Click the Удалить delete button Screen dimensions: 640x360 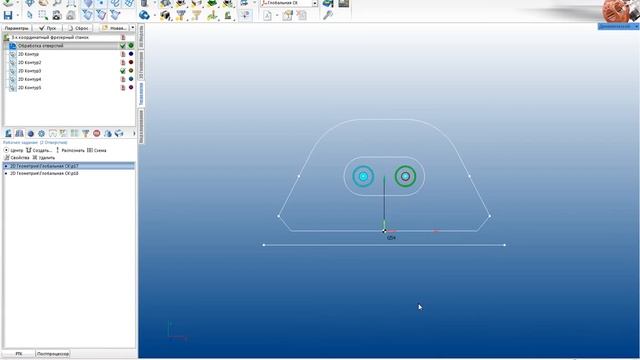tap(44, 158)
